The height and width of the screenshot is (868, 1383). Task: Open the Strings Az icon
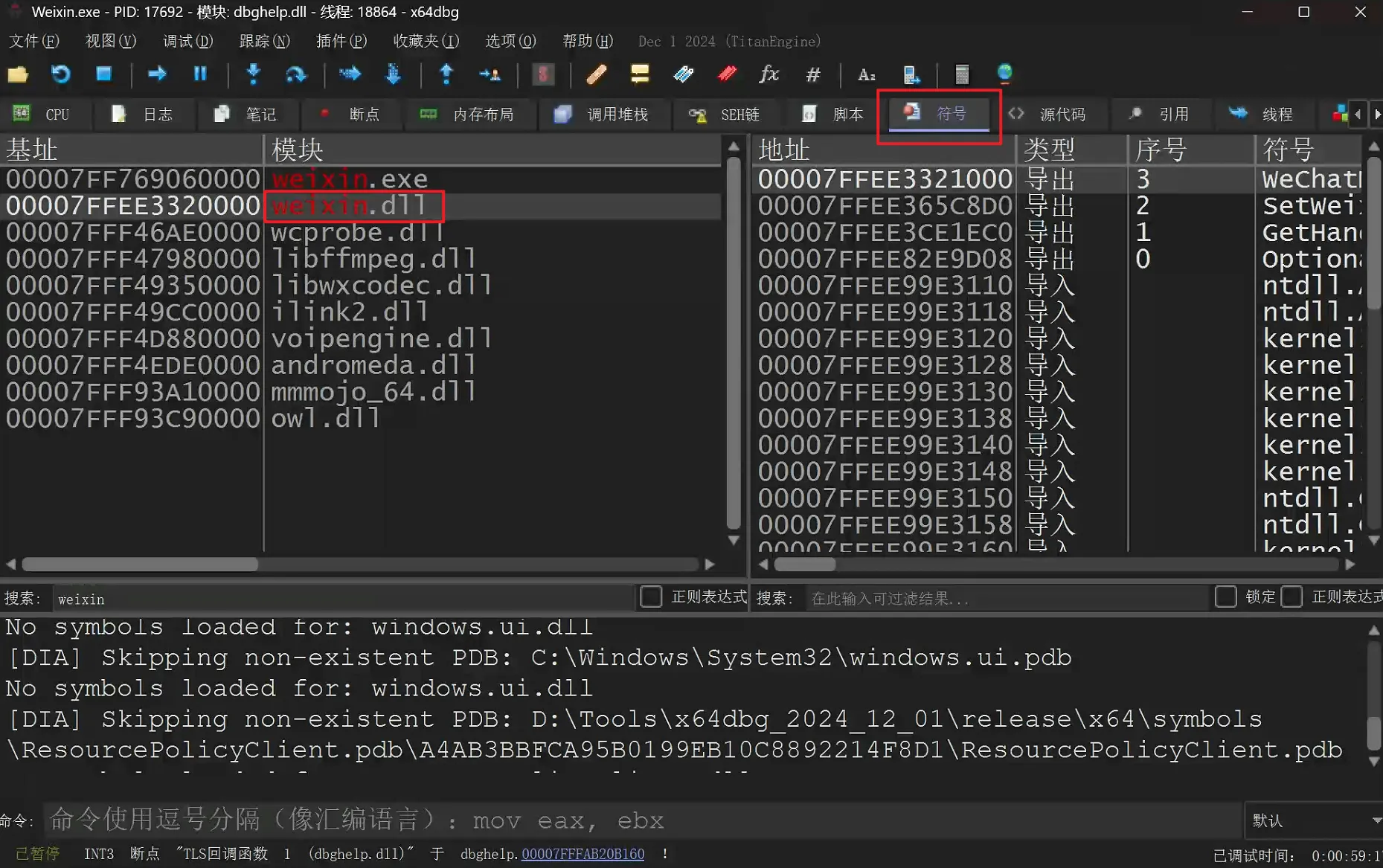click(867, 74)
